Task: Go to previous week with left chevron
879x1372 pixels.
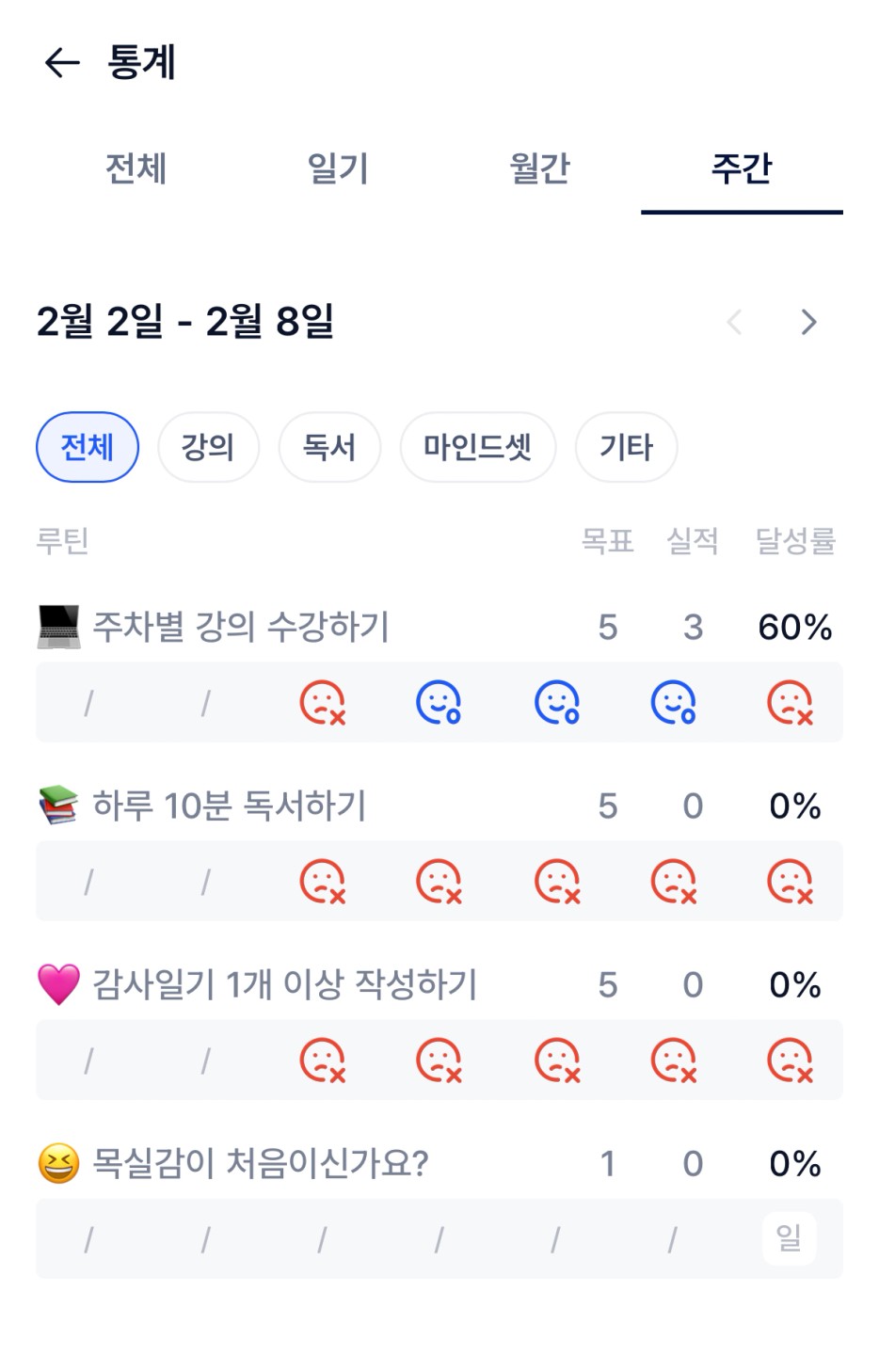Action: click(734, 323)
